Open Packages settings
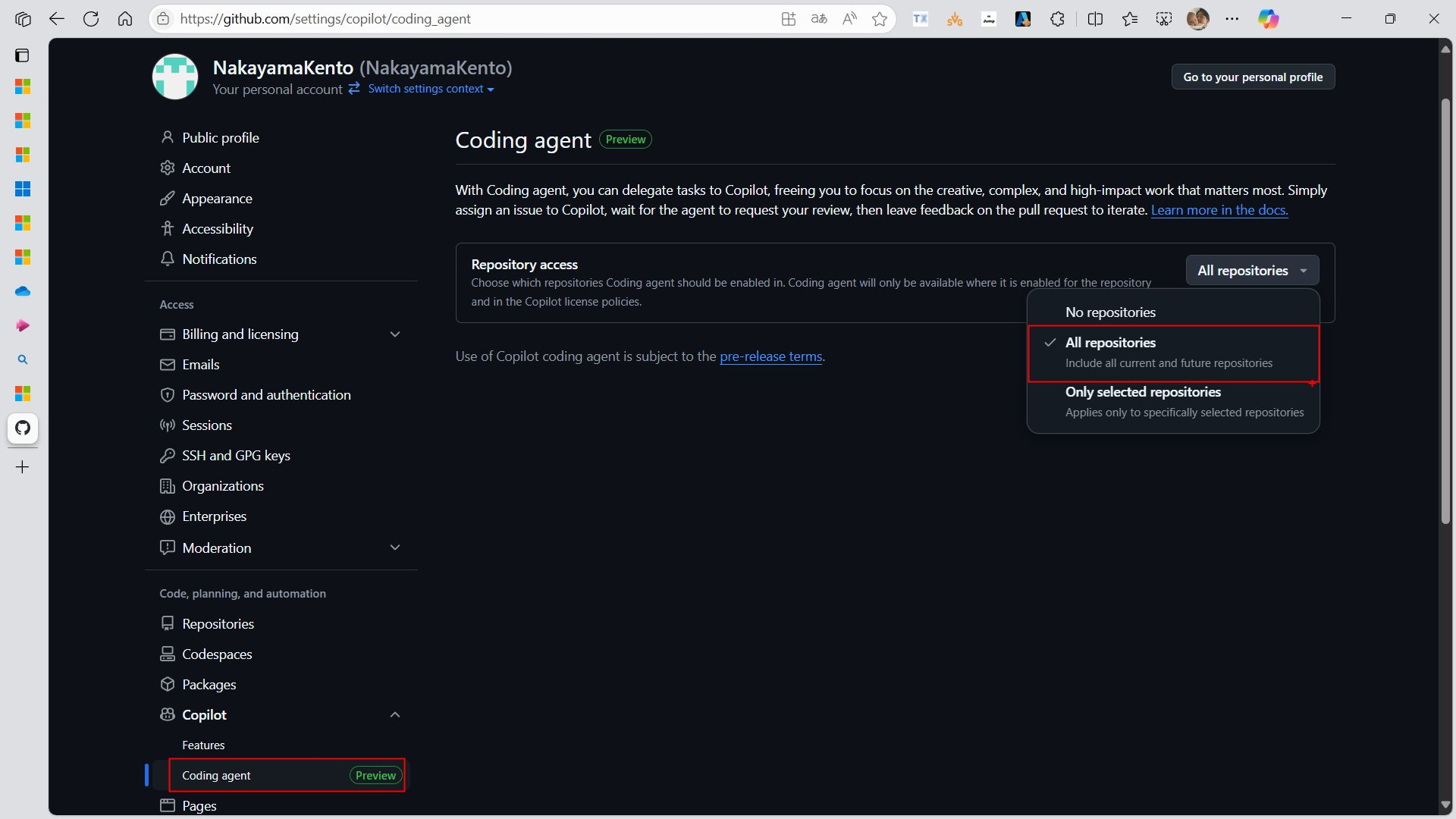 pos(209,684)
